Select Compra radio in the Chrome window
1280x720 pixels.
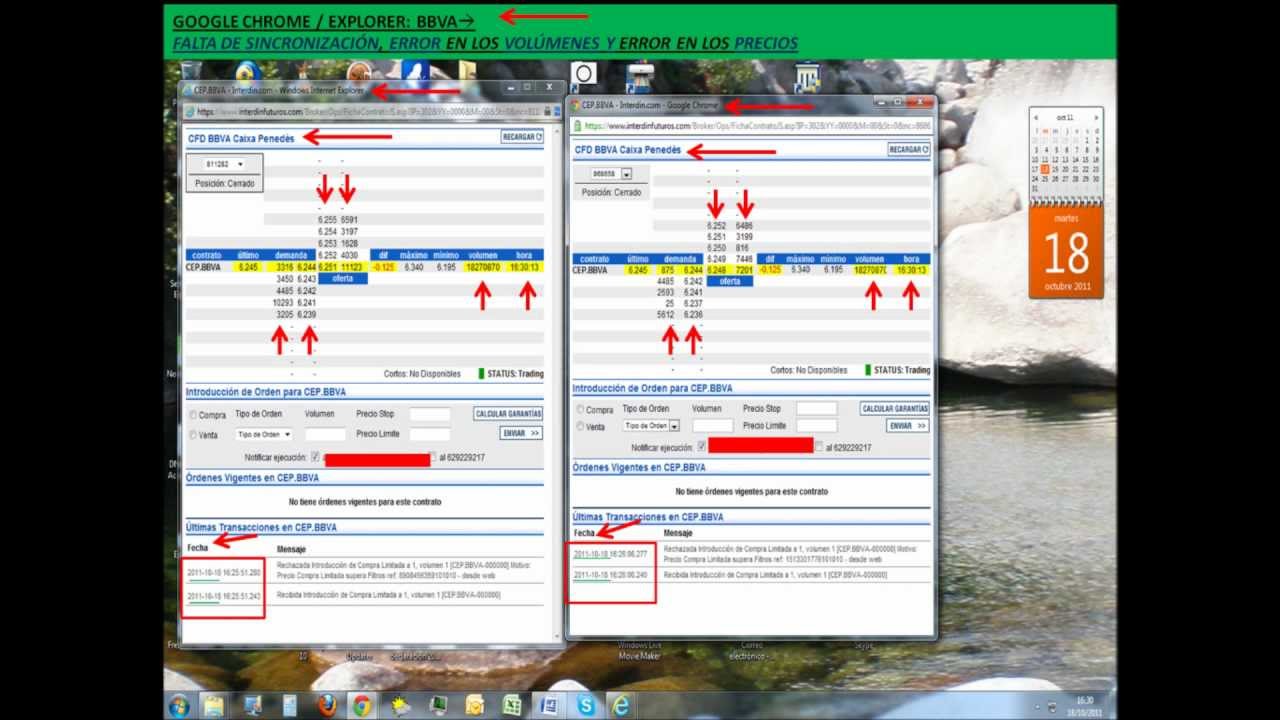(x=580, y=409)
